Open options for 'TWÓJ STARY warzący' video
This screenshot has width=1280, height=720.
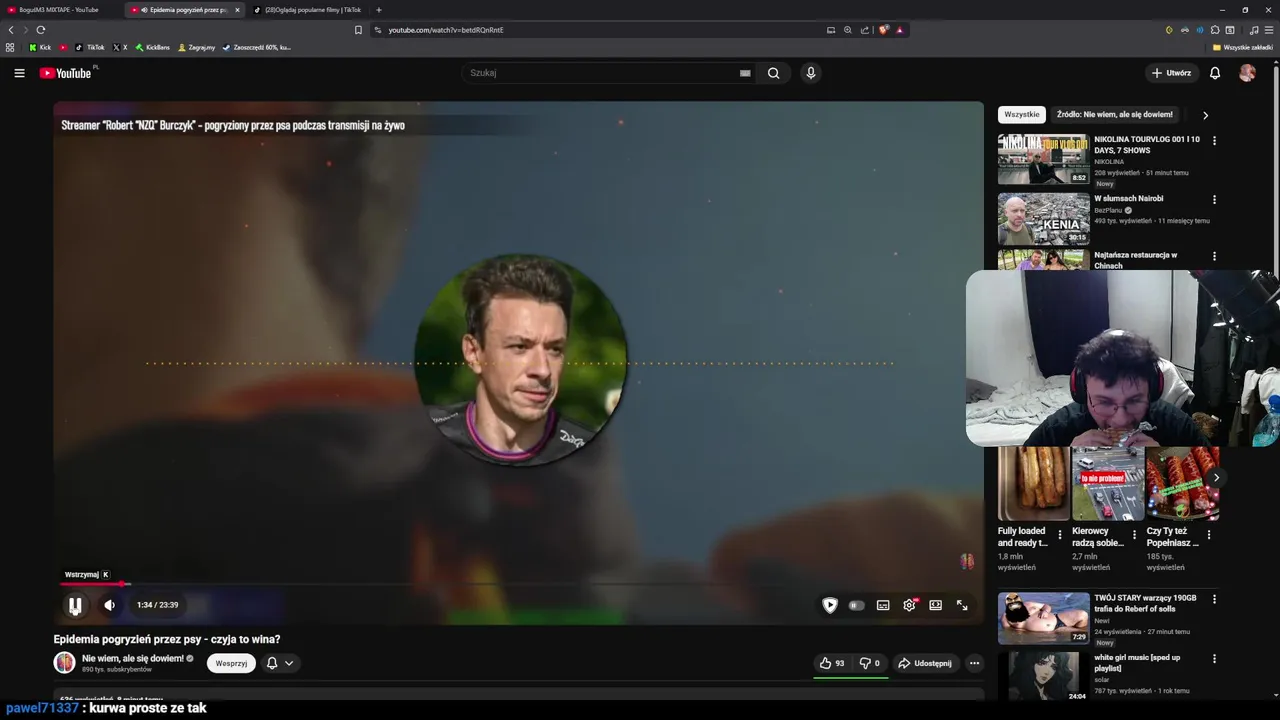pos(1215,599)
